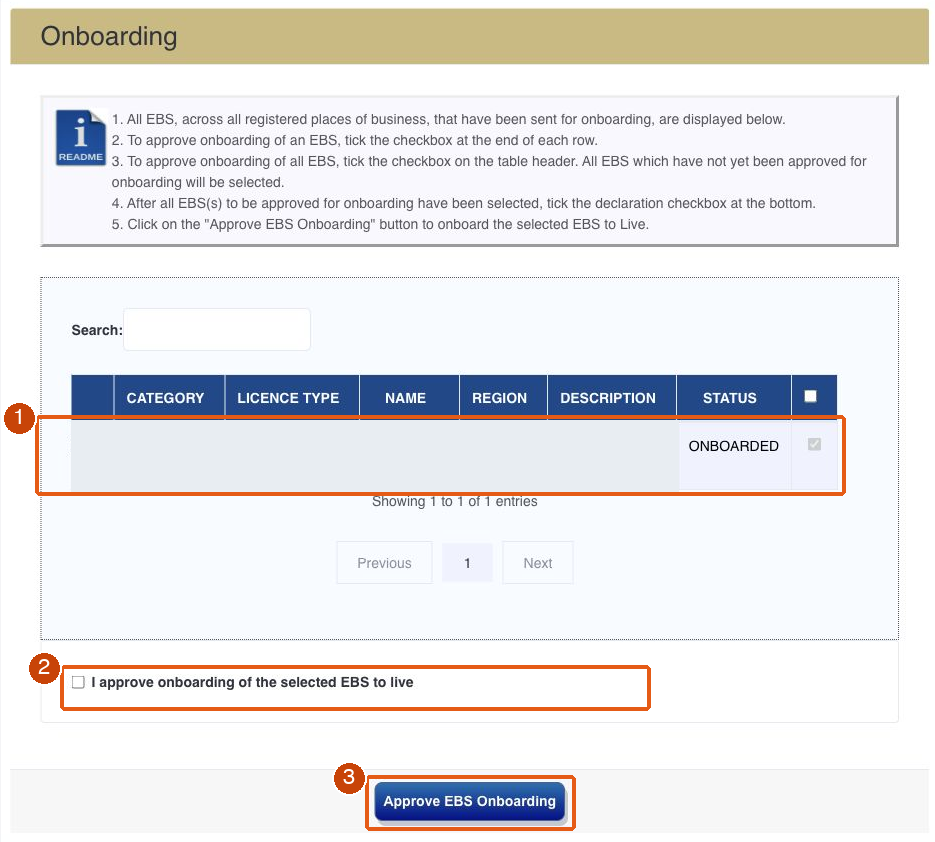Click the checkbox in the ONBOARDED row

tap(814, 444)
